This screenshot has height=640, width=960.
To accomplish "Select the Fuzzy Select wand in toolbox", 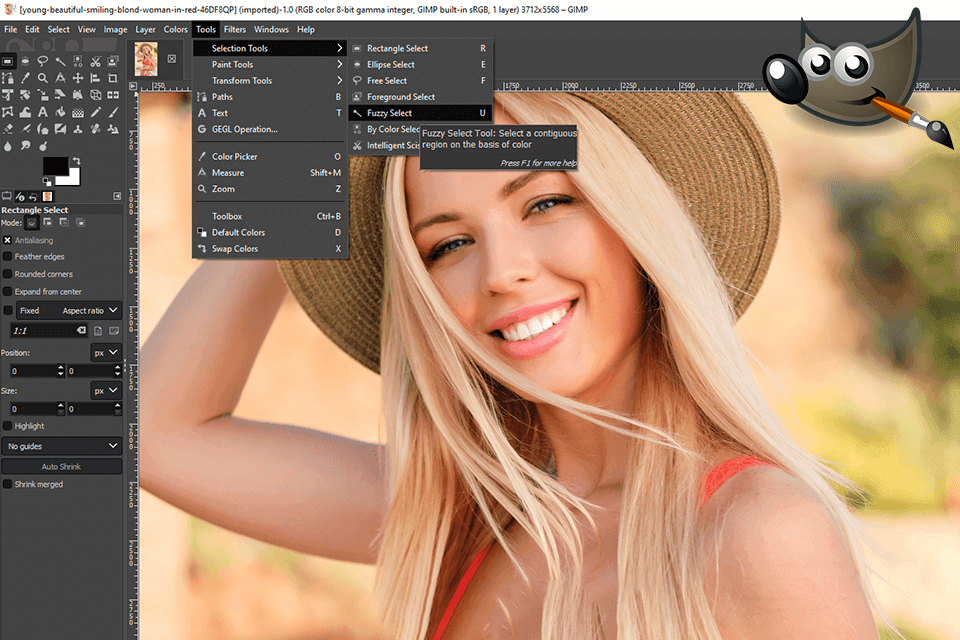I will 61,61.
